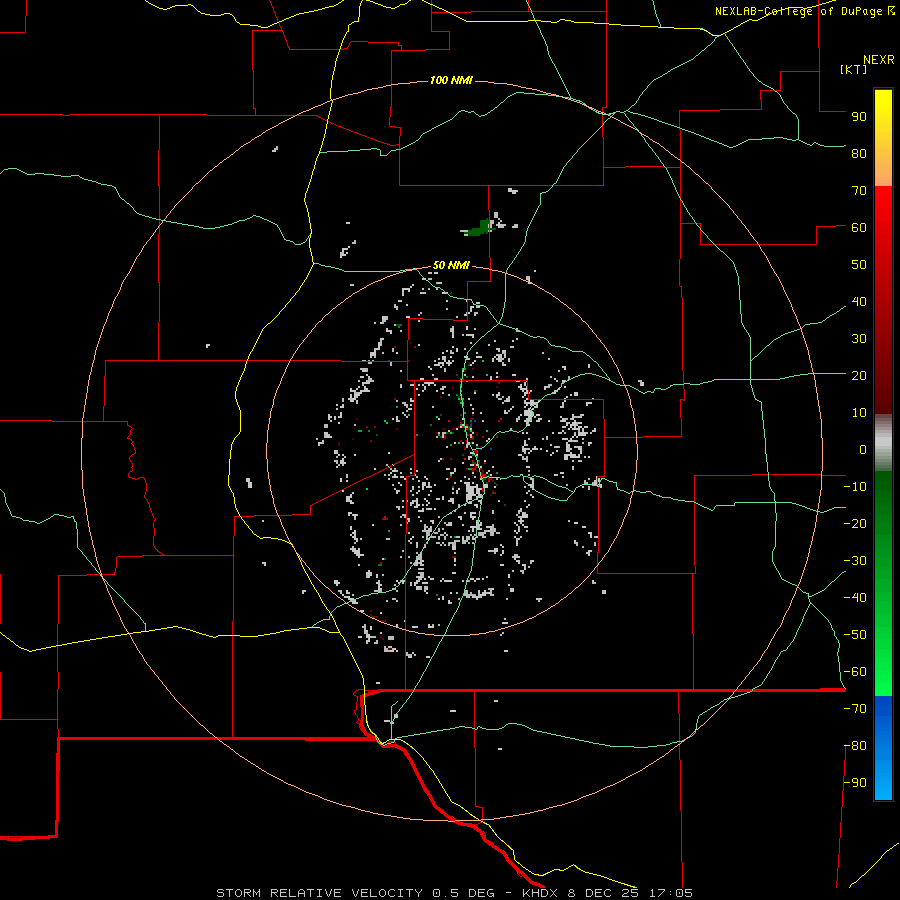
Task: Click the NEXR label above the color scale
Action: pos(879,60)
